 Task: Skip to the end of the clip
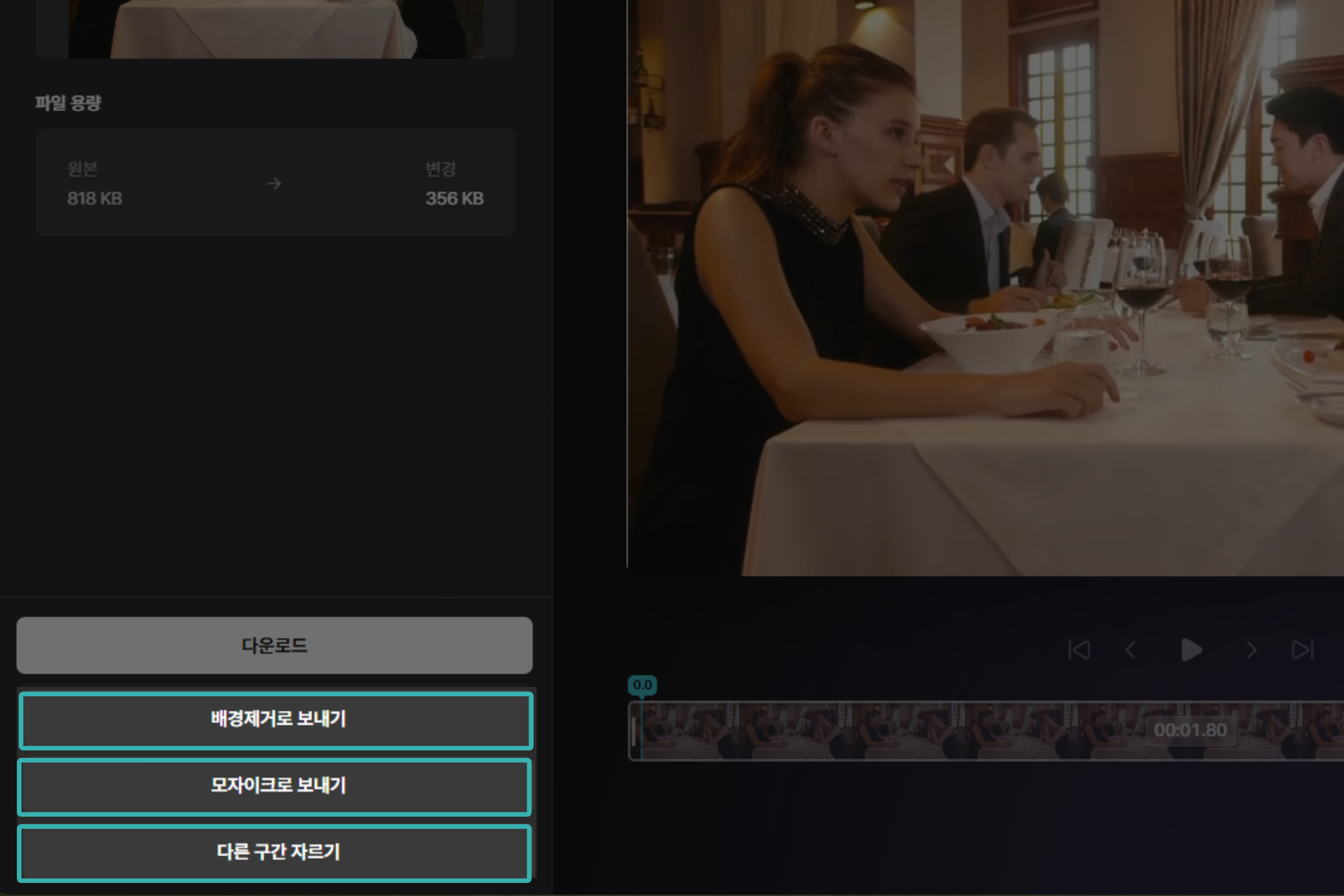(x=1303, y=650)
